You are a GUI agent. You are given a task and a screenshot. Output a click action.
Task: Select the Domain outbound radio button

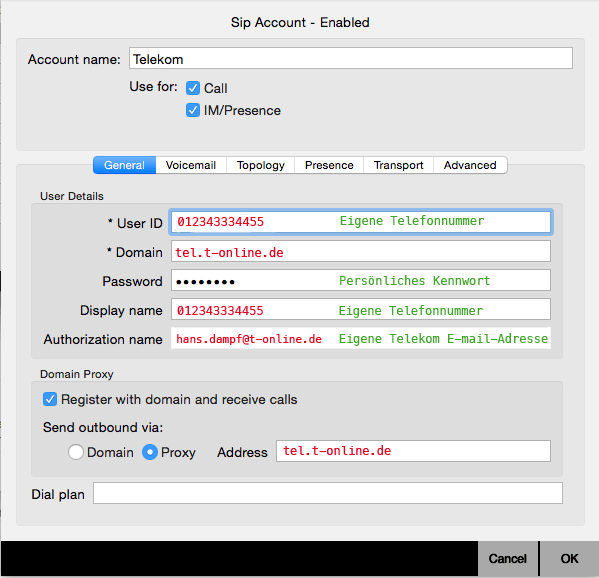point(76,452)
